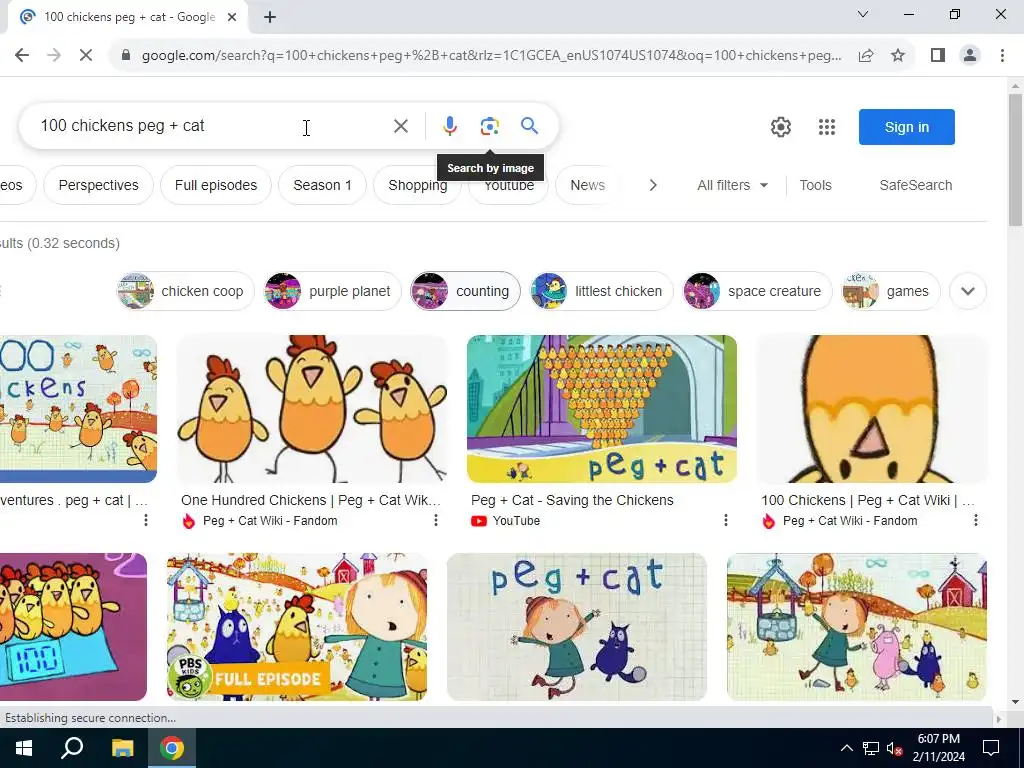
Task: Expand the related topics chevron
Action: point(968,291)
